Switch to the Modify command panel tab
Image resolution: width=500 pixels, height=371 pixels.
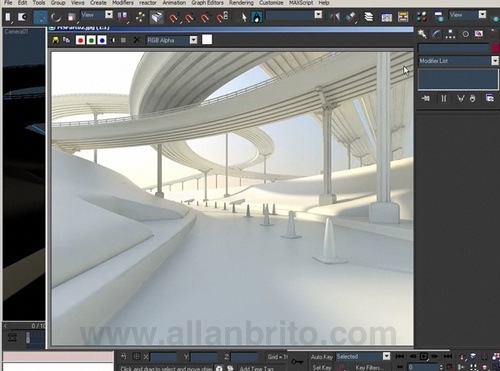point(436,34)
